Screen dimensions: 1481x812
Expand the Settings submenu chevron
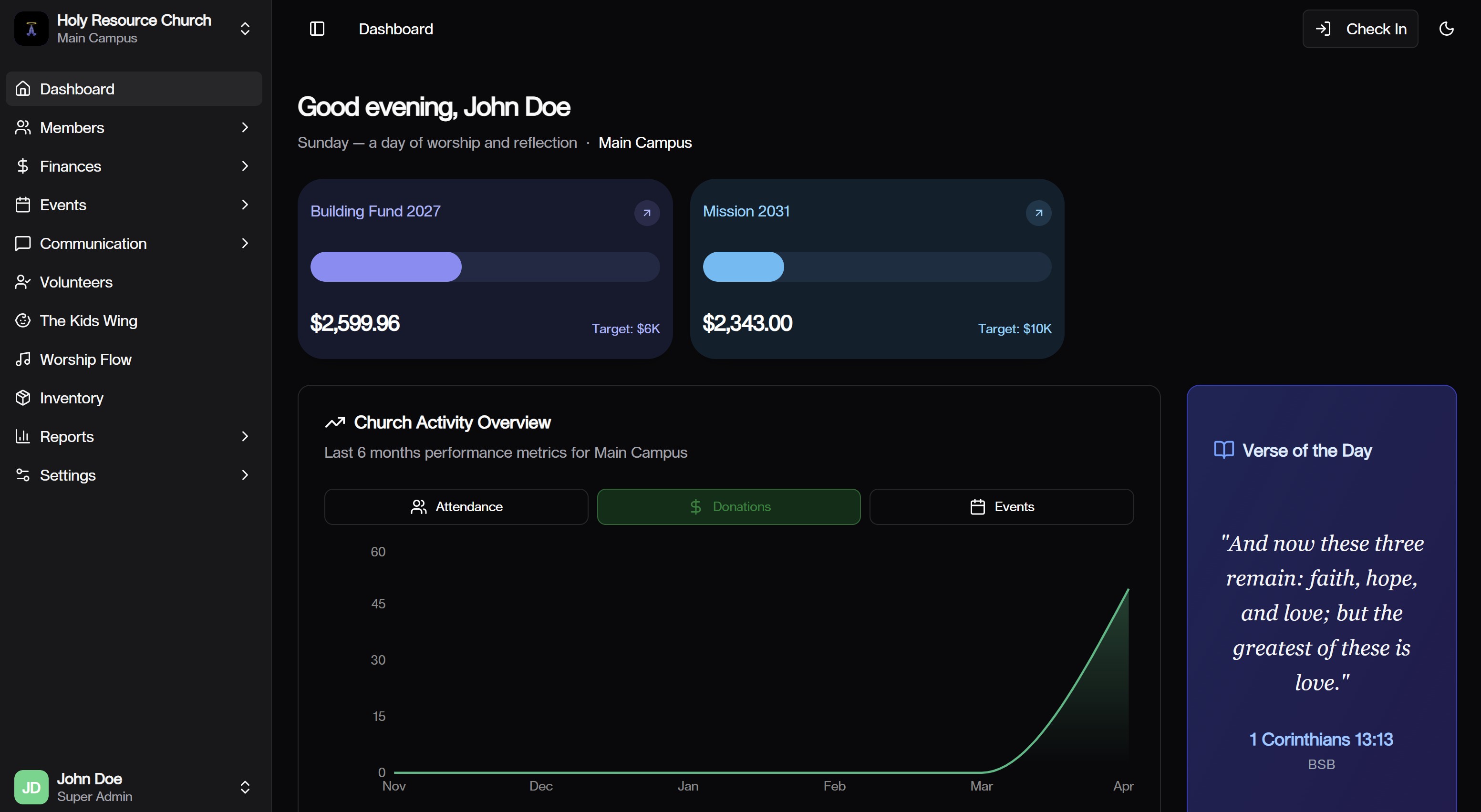coord(245,475)
